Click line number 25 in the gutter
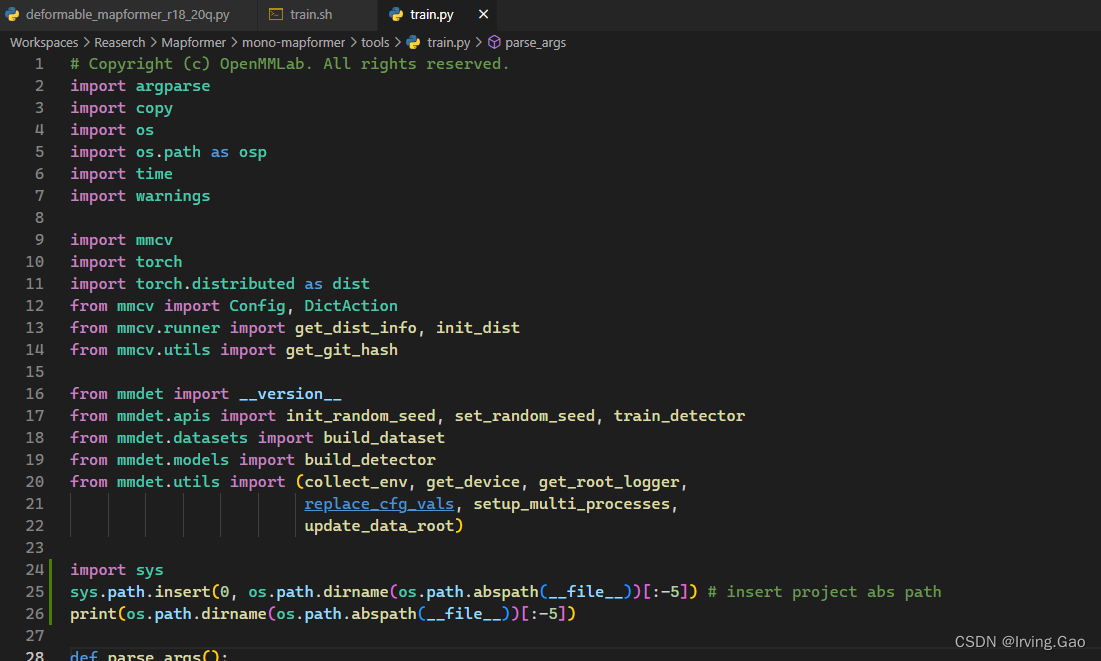This screenshot has height=661, width=1101. coord(34,591)
